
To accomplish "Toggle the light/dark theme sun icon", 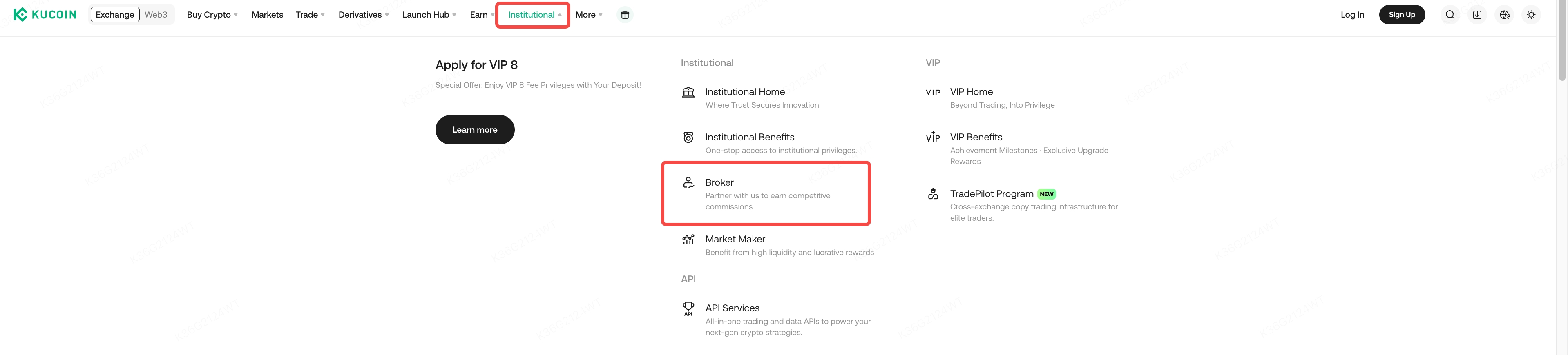I will coord(1531,15).
